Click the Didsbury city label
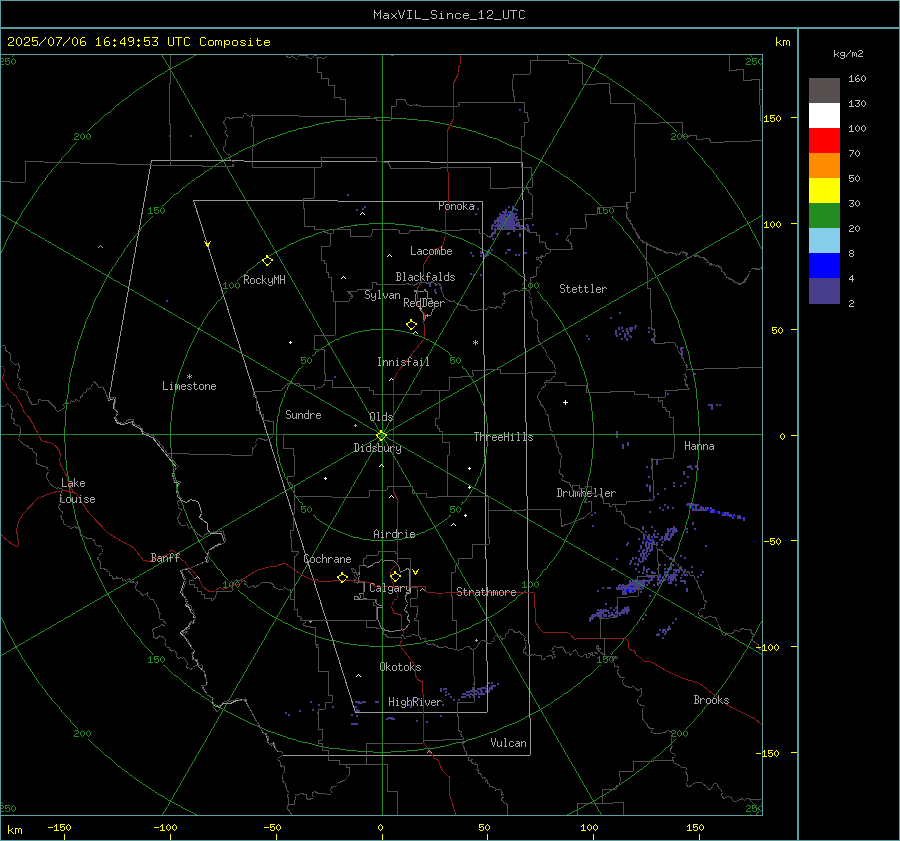This screenshot has width=900, height=841. click(377, 448)
